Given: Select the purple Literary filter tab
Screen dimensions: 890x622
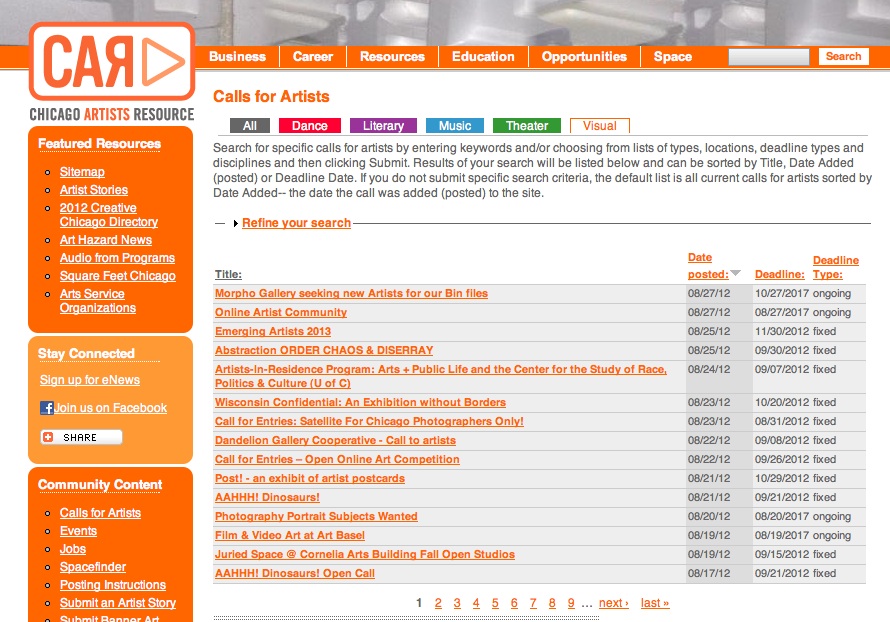Looking at the screenshot, I should tap(383, 126).
